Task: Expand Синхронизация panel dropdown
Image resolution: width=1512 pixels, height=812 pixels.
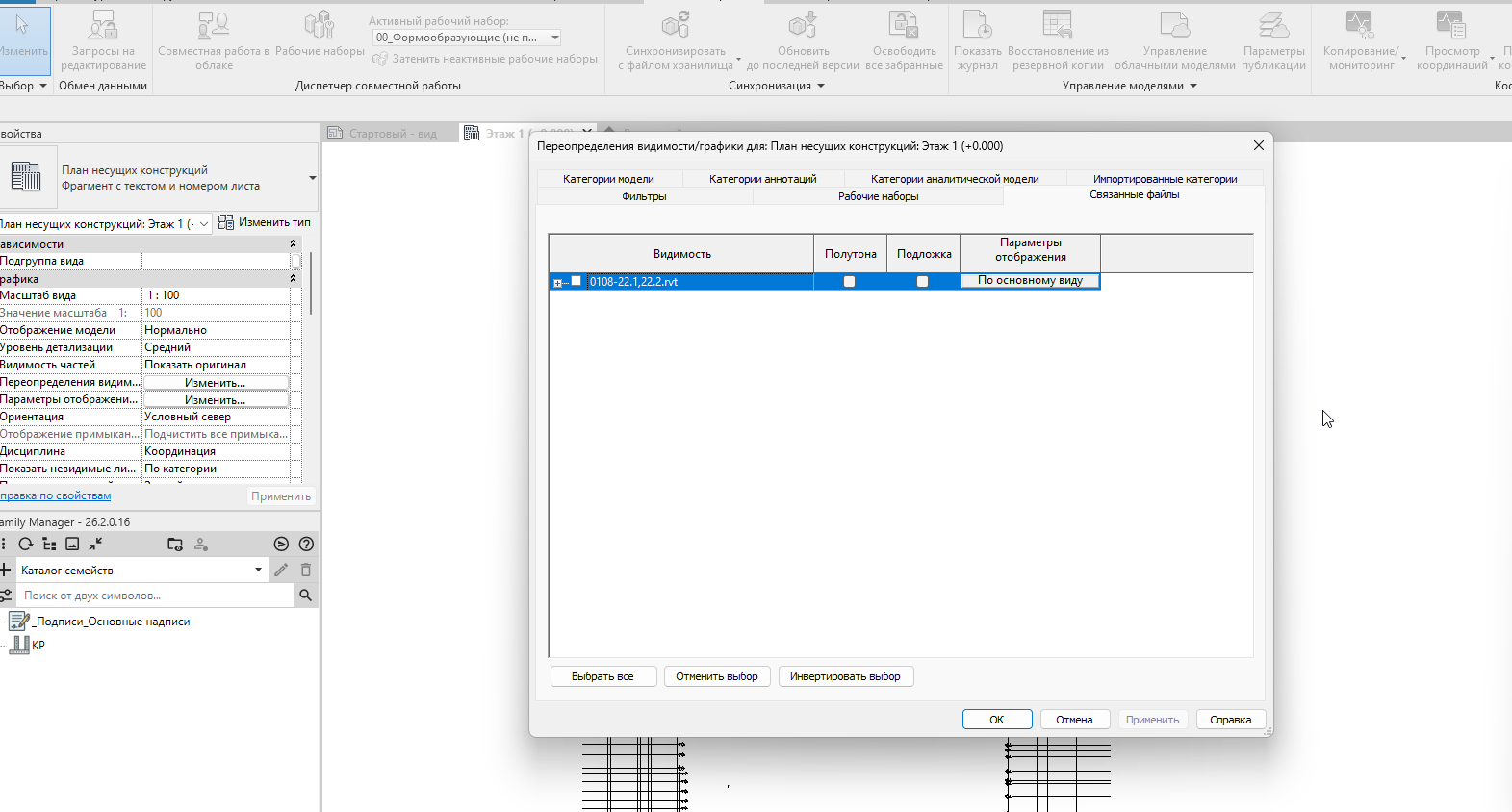Action: tap(821, 87)
